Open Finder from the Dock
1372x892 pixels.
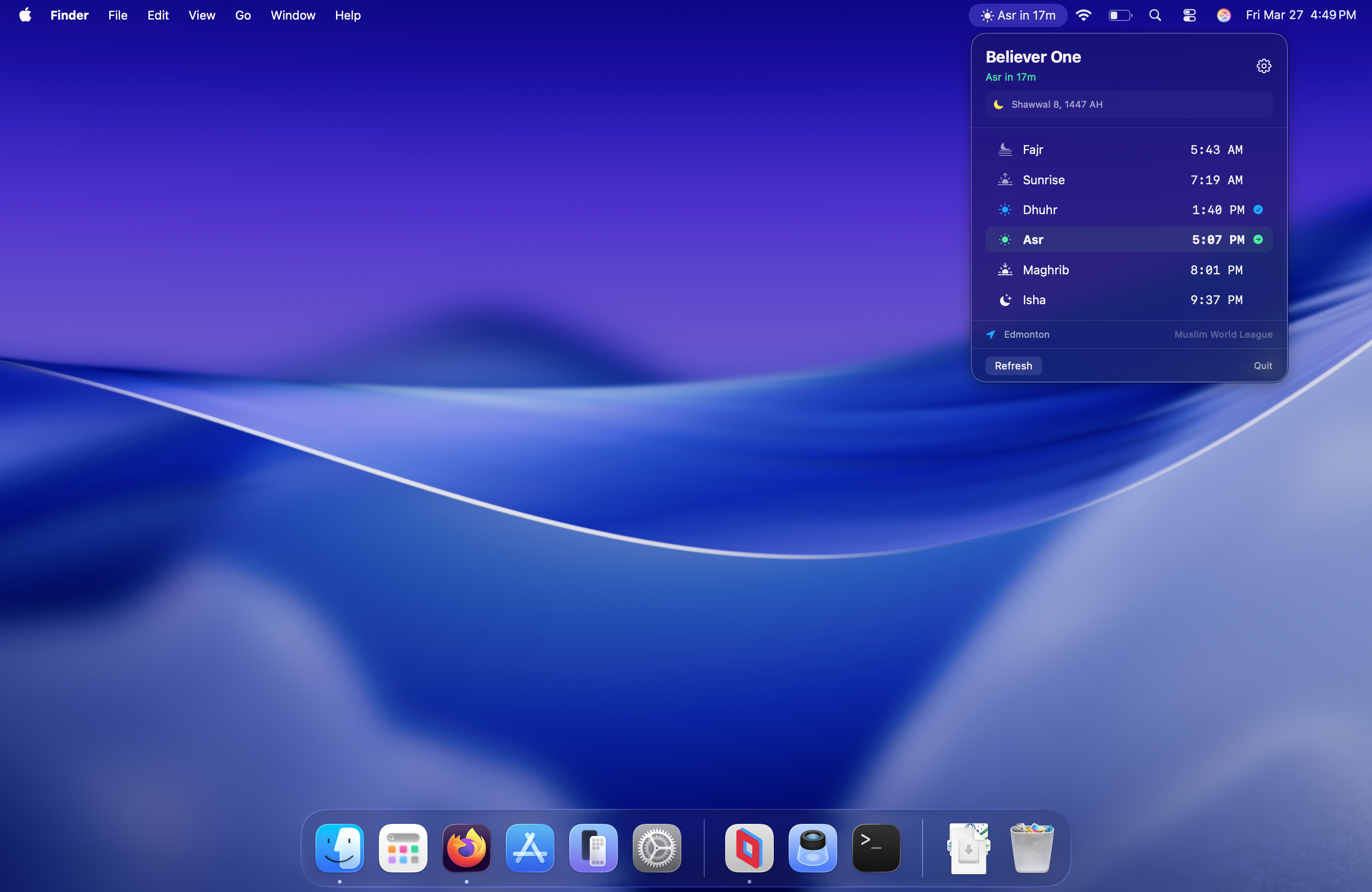click(340, 848)
